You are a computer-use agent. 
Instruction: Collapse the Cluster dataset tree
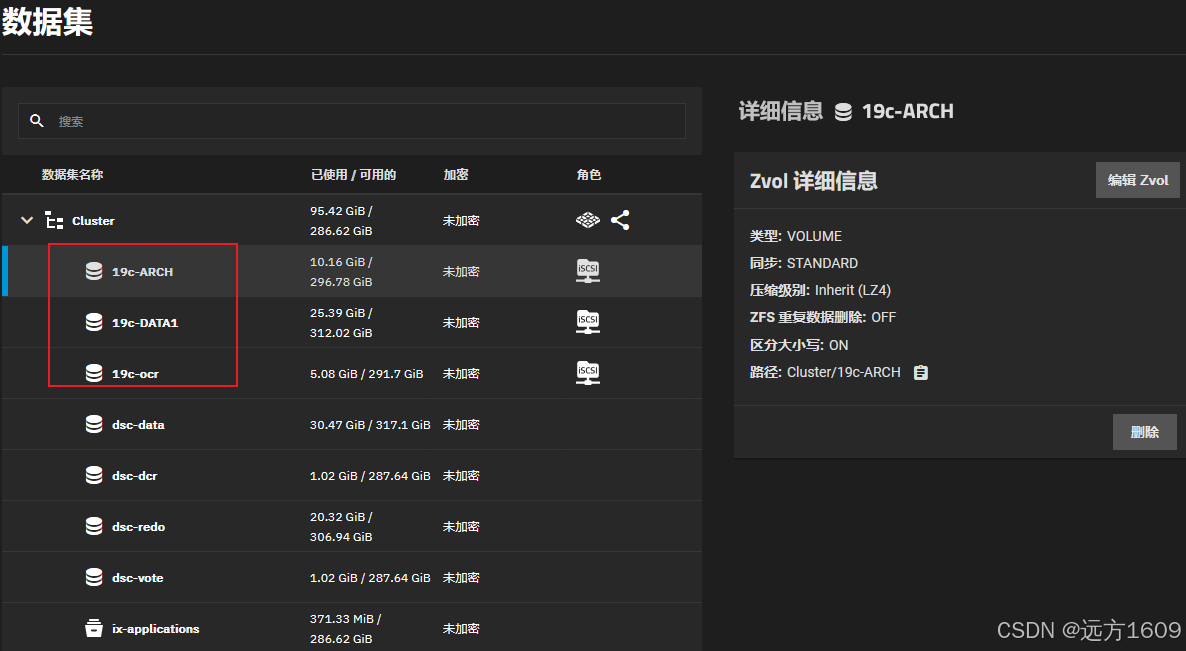pyautogui.click(x=26, y=220)
